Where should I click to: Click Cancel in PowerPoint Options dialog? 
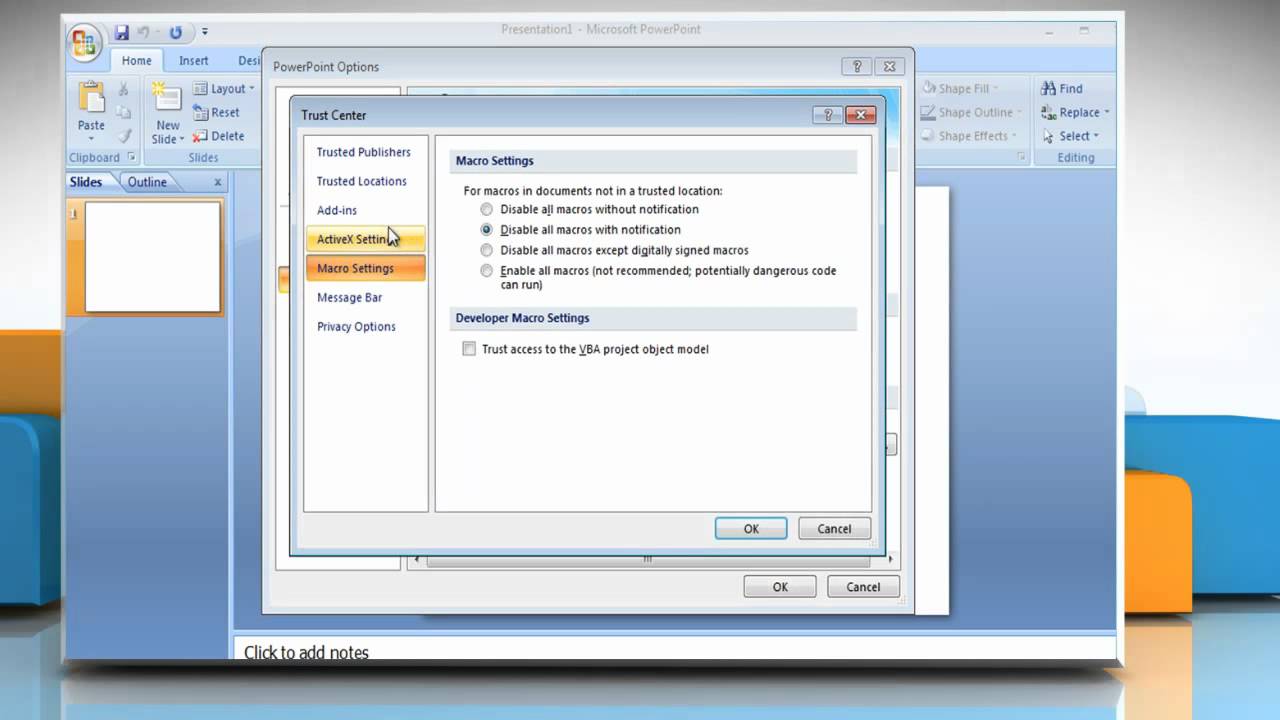(x=863, y=587)
